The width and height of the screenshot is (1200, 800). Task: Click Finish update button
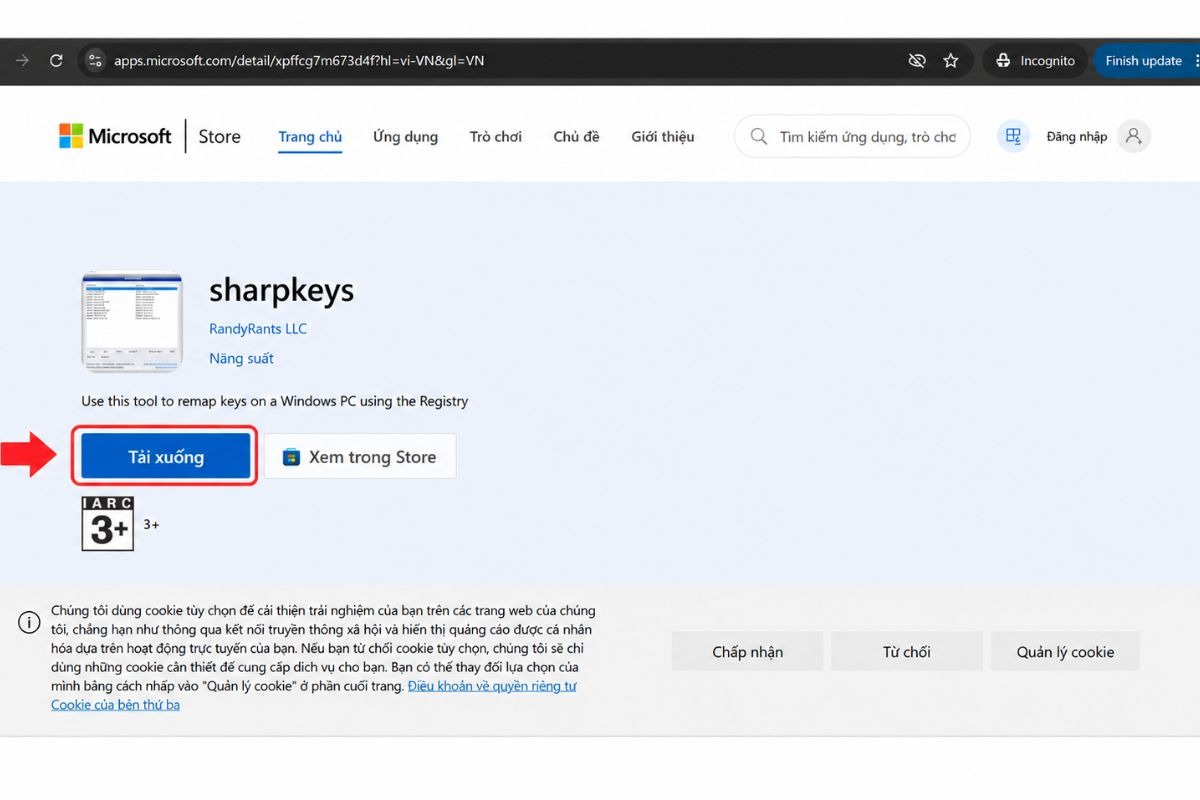click(1145, 61)
